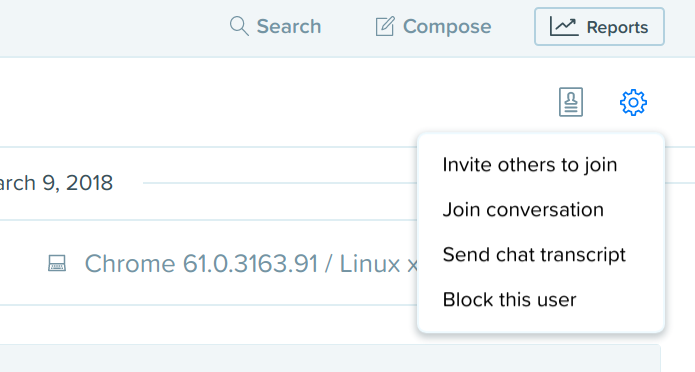695x372 pixels.
Task: Click the Linux platform text
Action: (x=370, y=264)
